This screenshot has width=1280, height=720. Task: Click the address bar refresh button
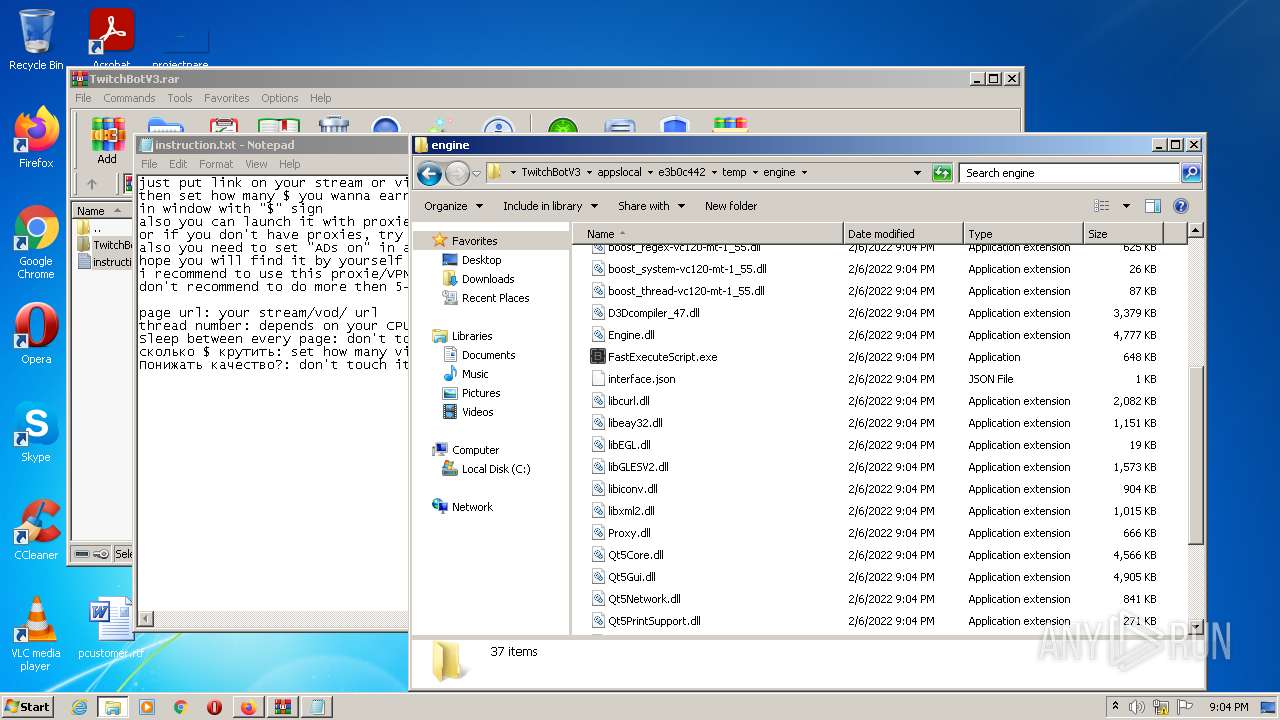pyautogui.click(x=942, y=173)
